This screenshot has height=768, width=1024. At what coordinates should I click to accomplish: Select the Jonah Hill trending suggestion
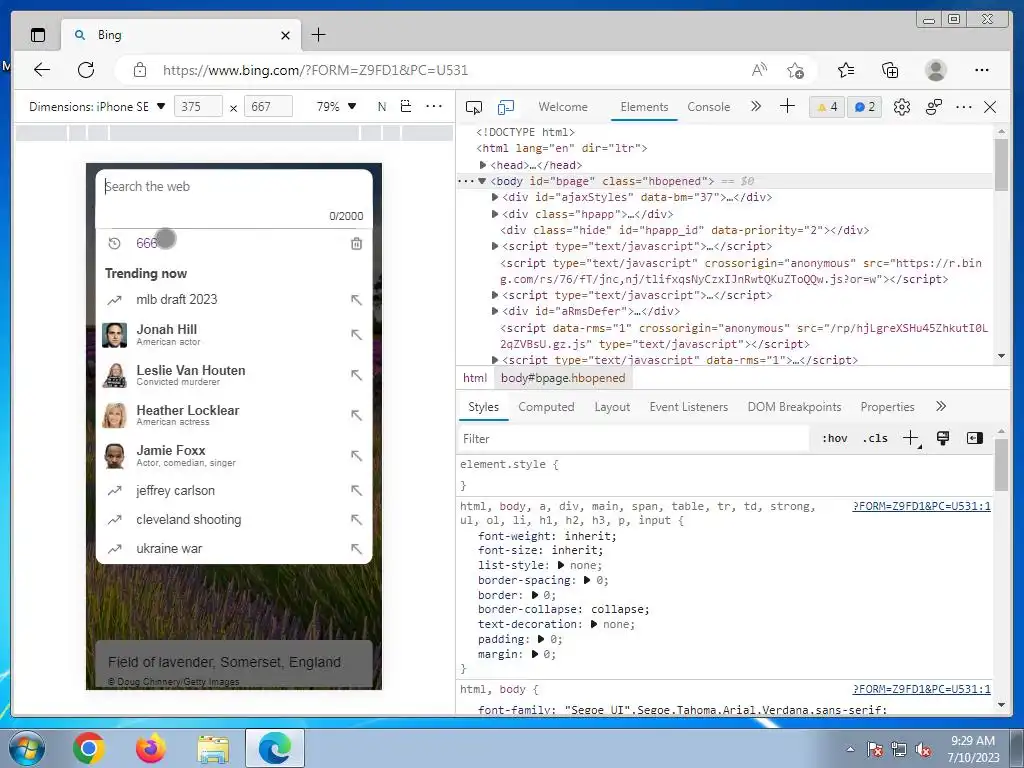[x=234, y=334]
